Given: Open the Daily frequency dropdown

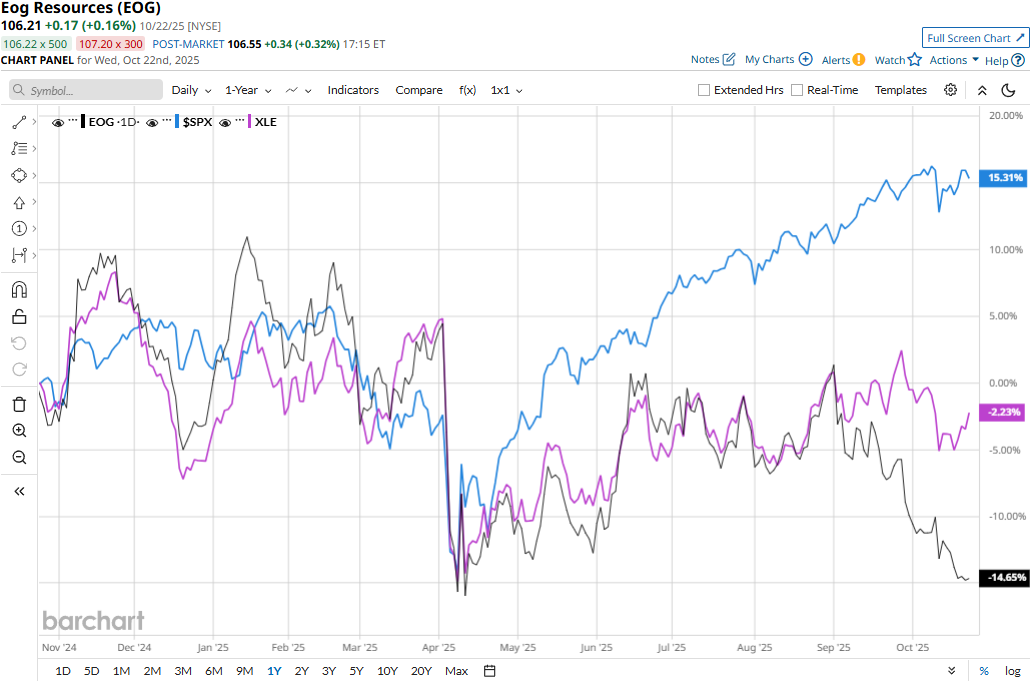Looking at the screenshot, I should click(x=192, y=90).
